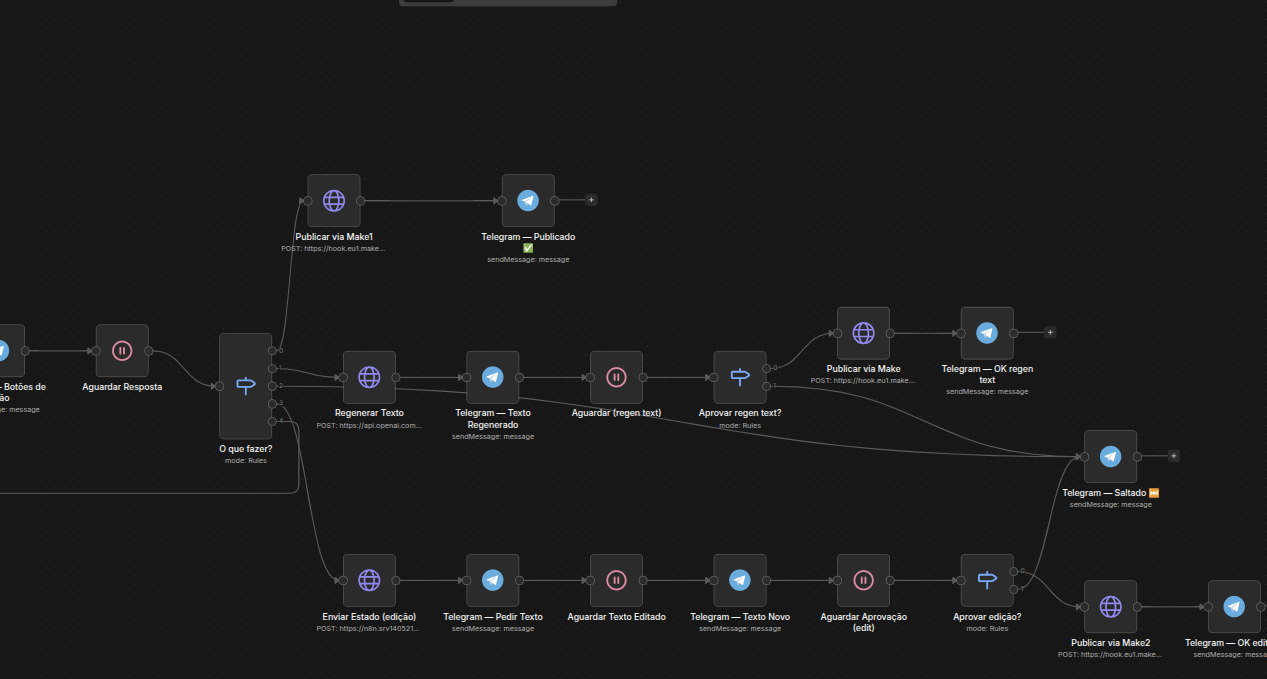The width and height of the screenshot is (1267, 679).
Task: Open the 'O que fazer?' switch node
Action: pos(245,386)
